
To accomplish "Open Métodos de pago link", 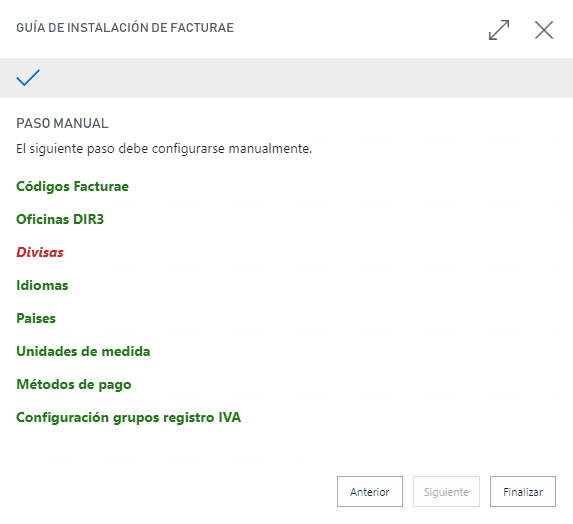I will pyautogui.click(x=74, y=384).
